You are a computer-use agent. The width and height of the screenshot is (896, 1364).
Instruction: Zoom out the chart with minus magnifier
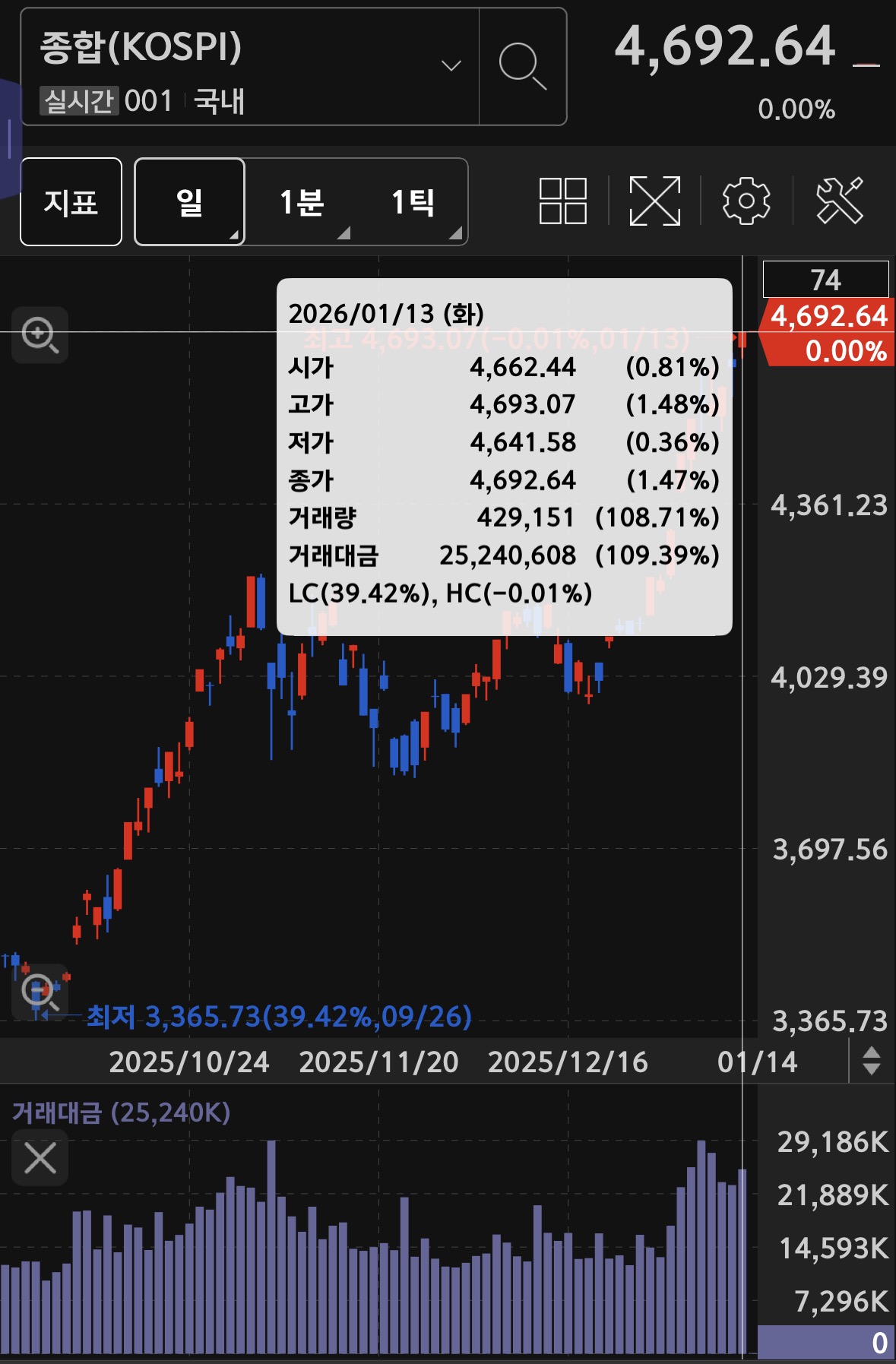point(40,992)
